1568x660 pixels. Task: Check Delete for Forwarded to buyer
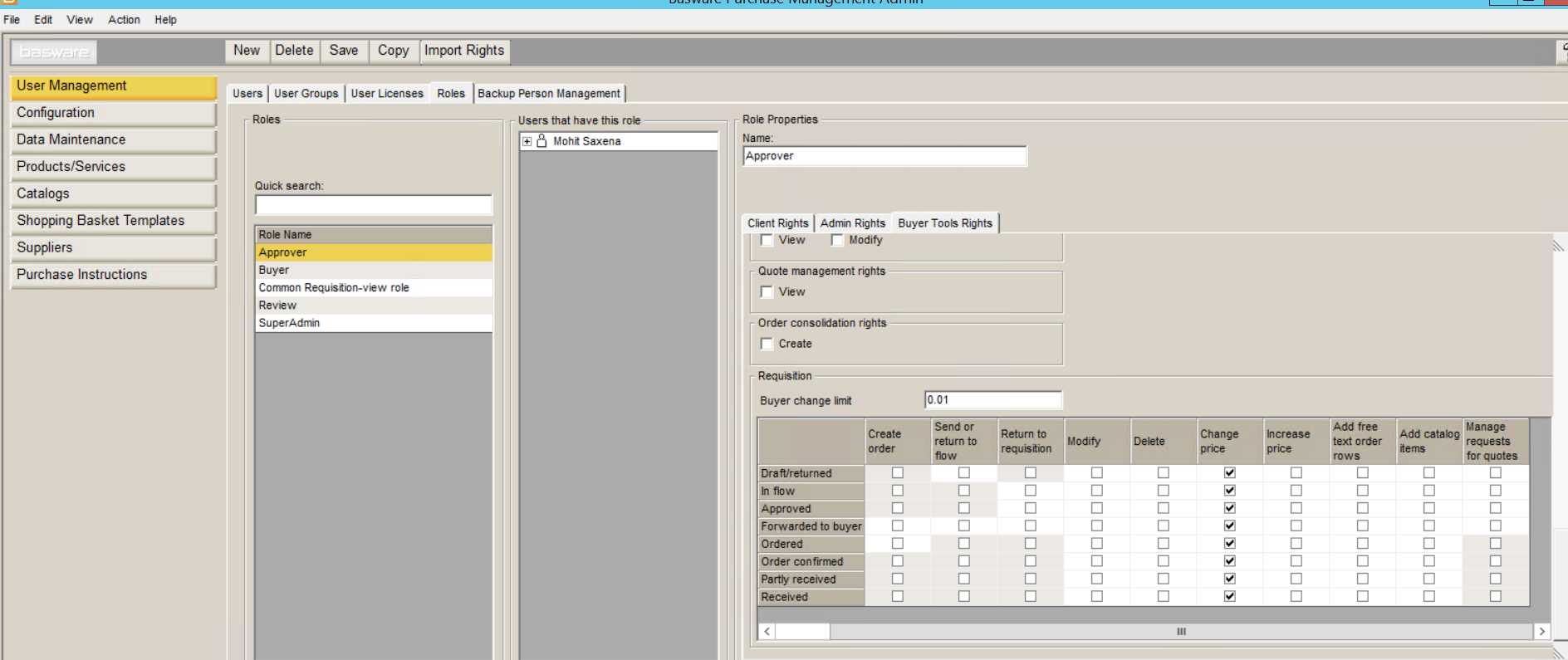[1164, 526]
